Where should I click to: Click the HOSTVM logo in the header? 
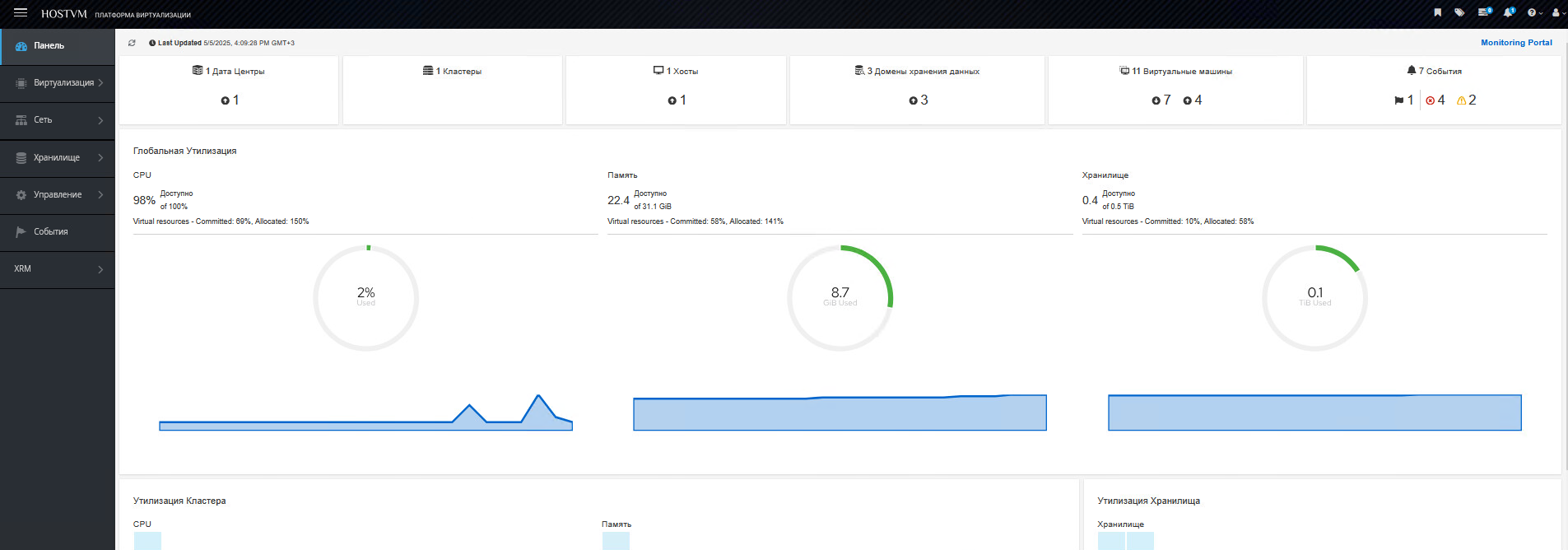[64, 14]
